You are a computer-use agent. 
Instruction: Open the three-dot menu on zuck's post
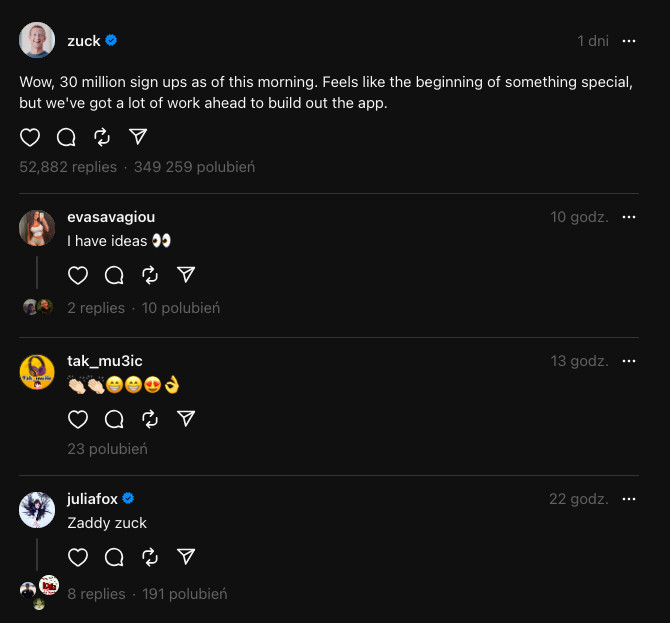coord(629,41)
